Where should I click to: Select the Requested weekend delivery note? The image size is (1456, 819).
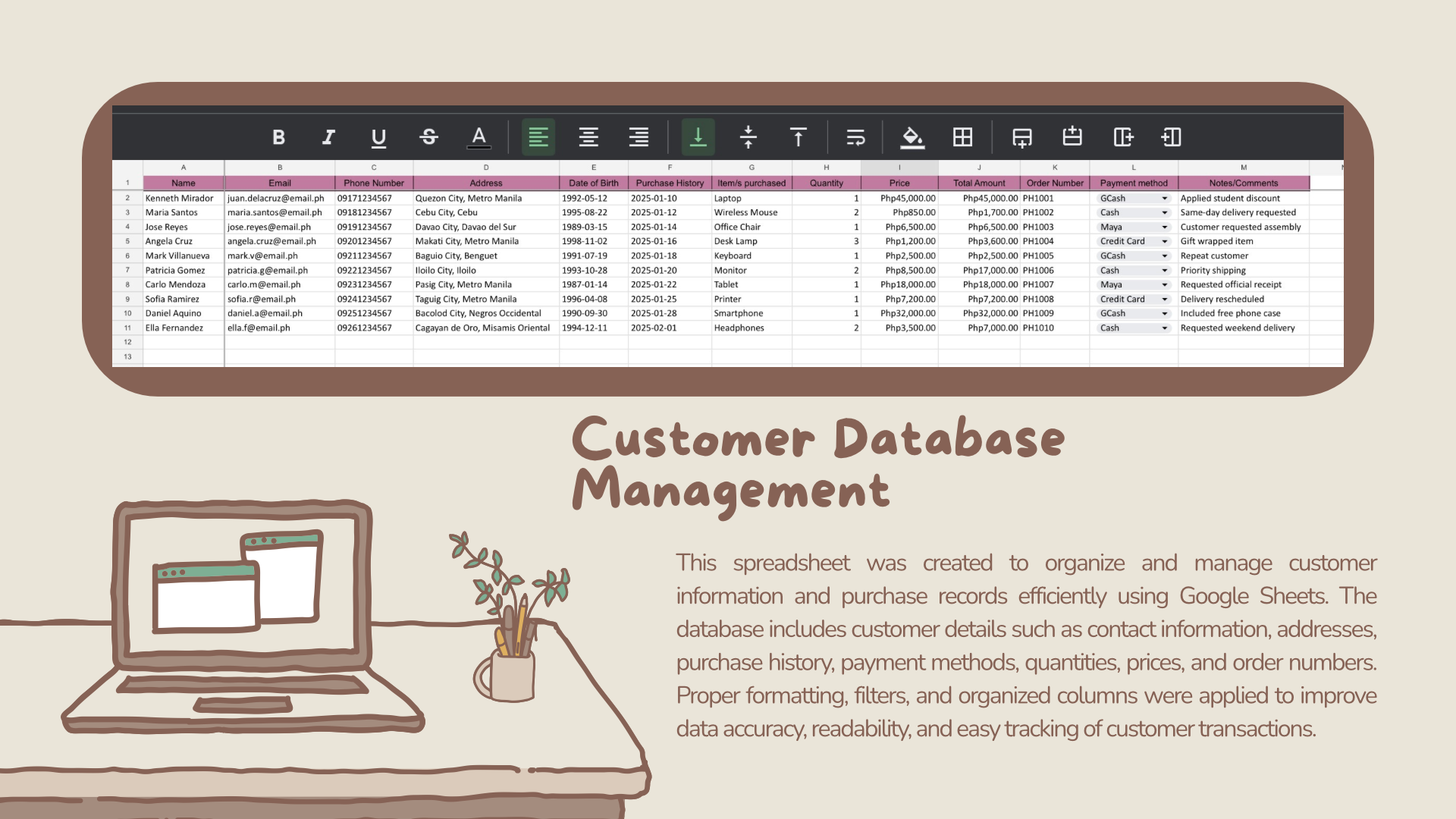[1244, 328]
